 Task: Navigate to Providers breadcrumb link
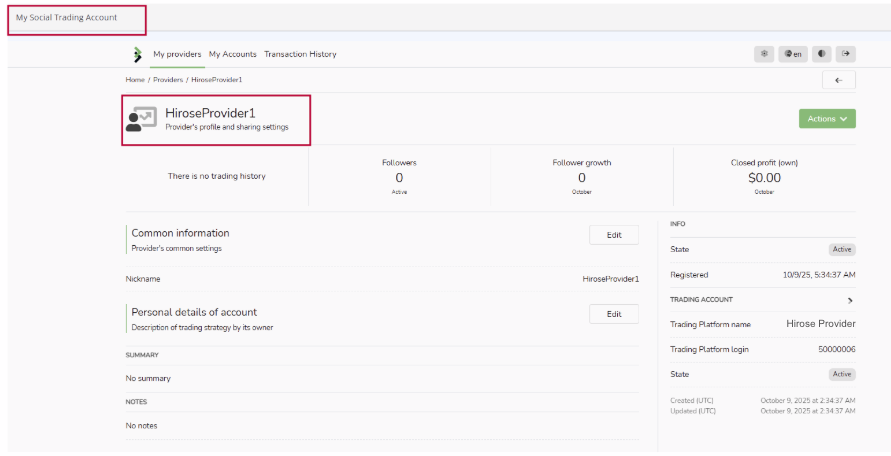pyautogui.click(x=168, y=79)
